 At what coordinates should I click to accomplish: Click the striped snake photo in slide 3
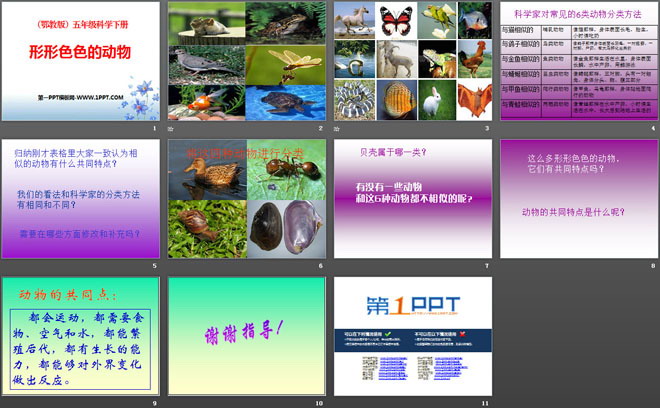[352, 99]
